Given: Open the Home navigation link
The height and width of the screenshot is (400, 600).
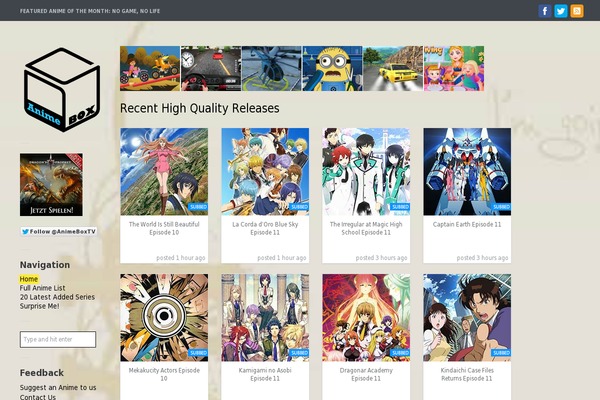Looking at the screenshot, I should [29, 279].
